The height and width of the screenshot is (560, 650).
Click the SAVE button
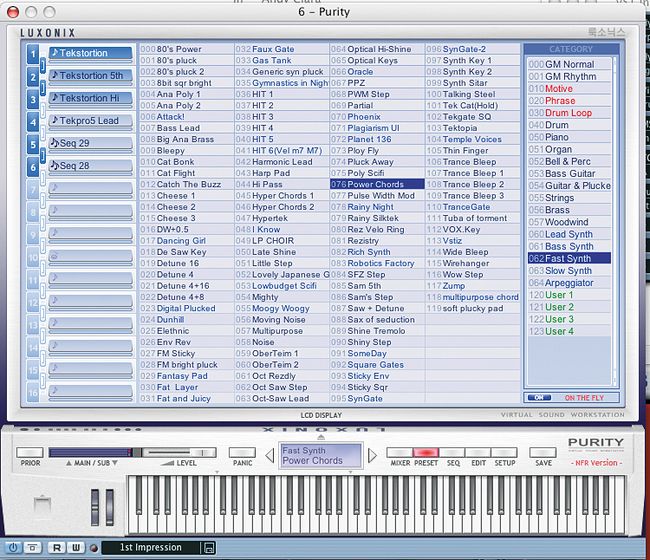543,452
